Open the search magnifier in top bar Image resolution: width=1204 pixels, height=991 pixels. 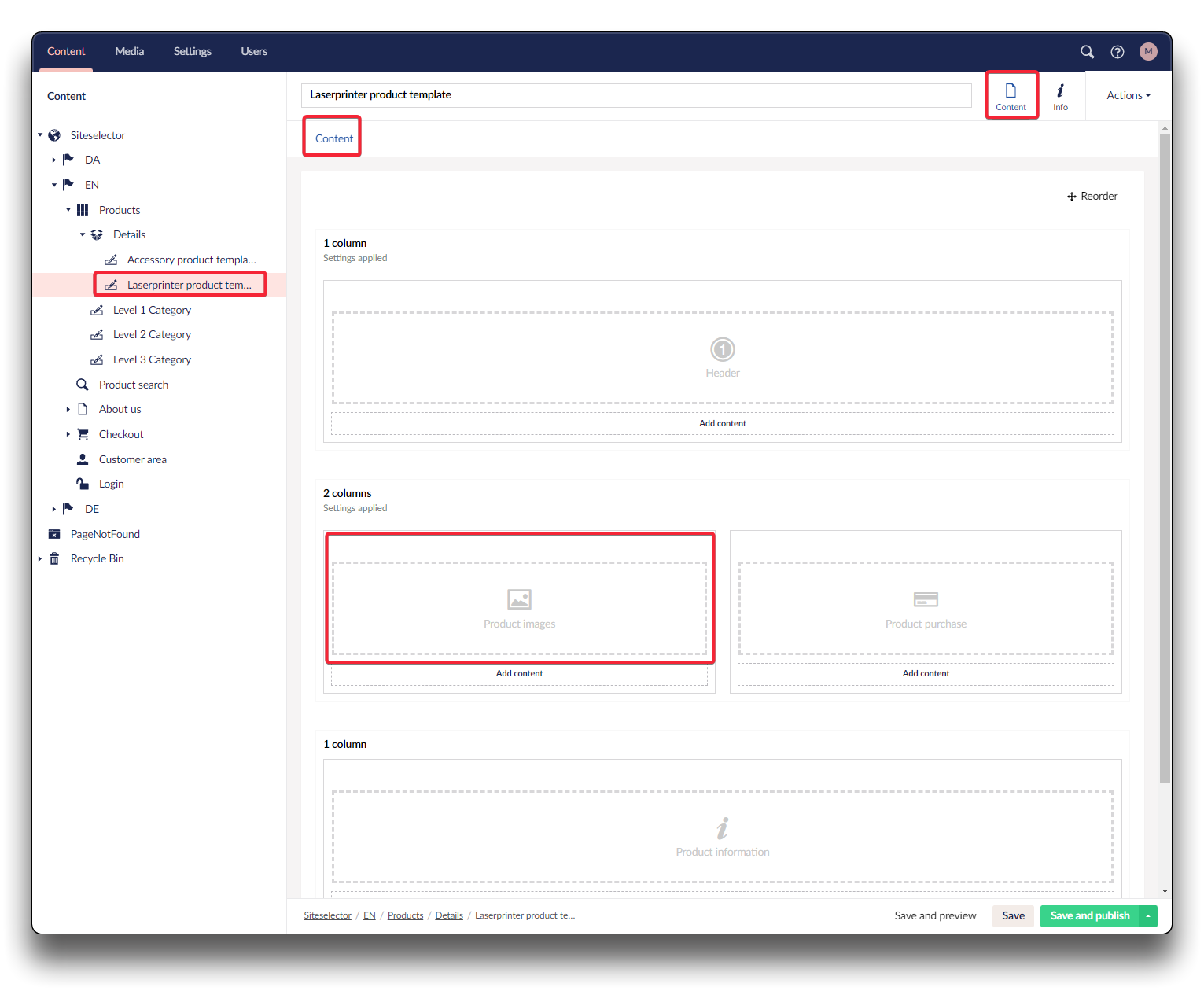coord(1087,52)
